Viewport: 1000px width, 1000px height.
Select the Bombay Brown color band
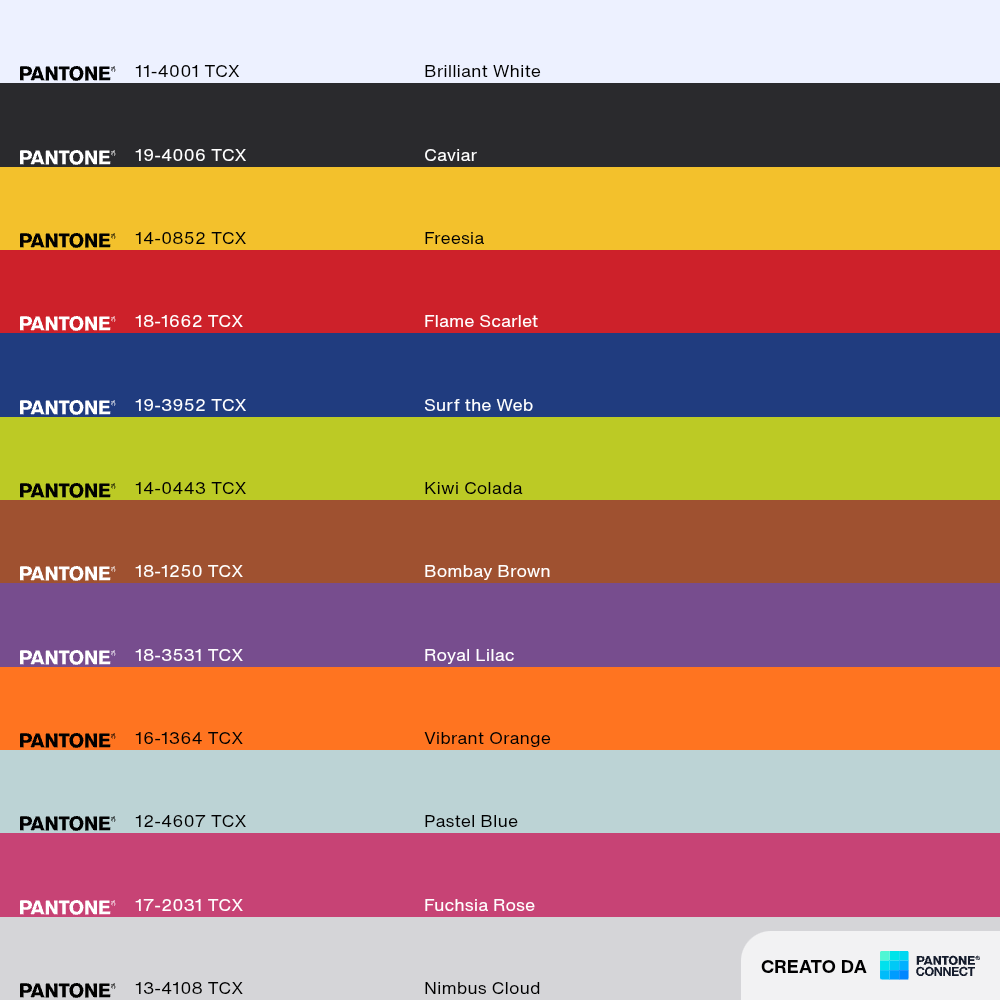[x=500, y=541]
